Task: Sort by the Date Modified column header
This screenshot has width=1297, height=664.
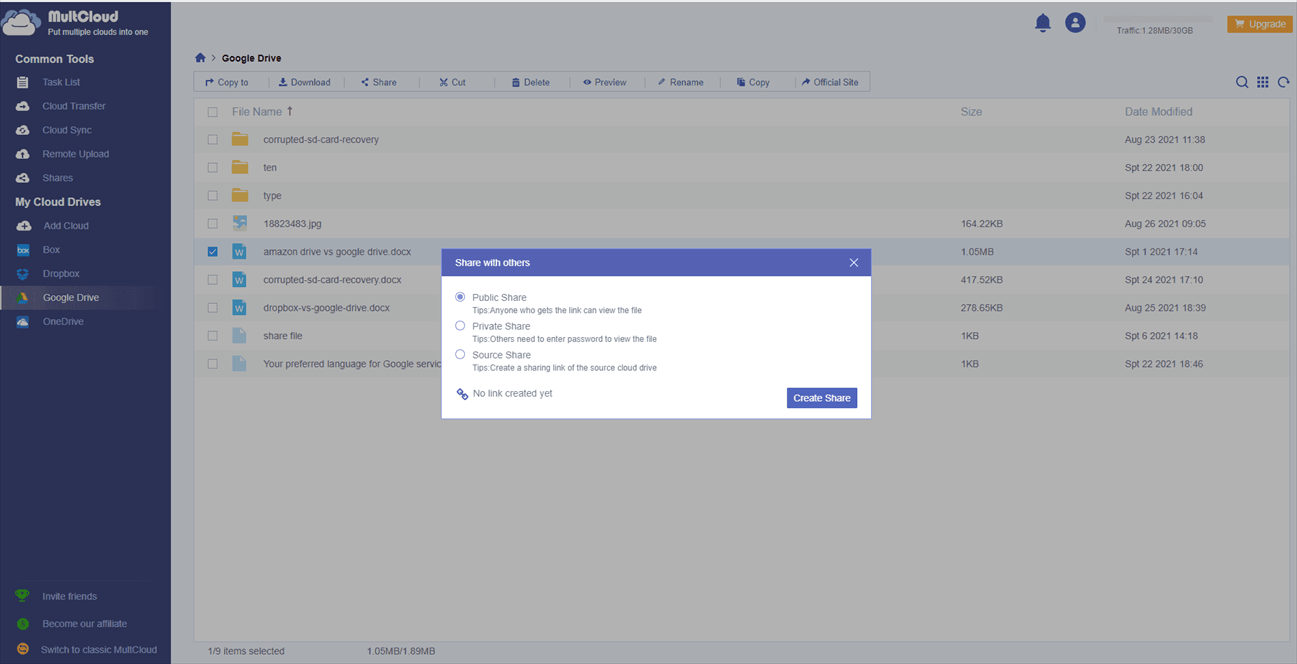Action: point(1159,112)
